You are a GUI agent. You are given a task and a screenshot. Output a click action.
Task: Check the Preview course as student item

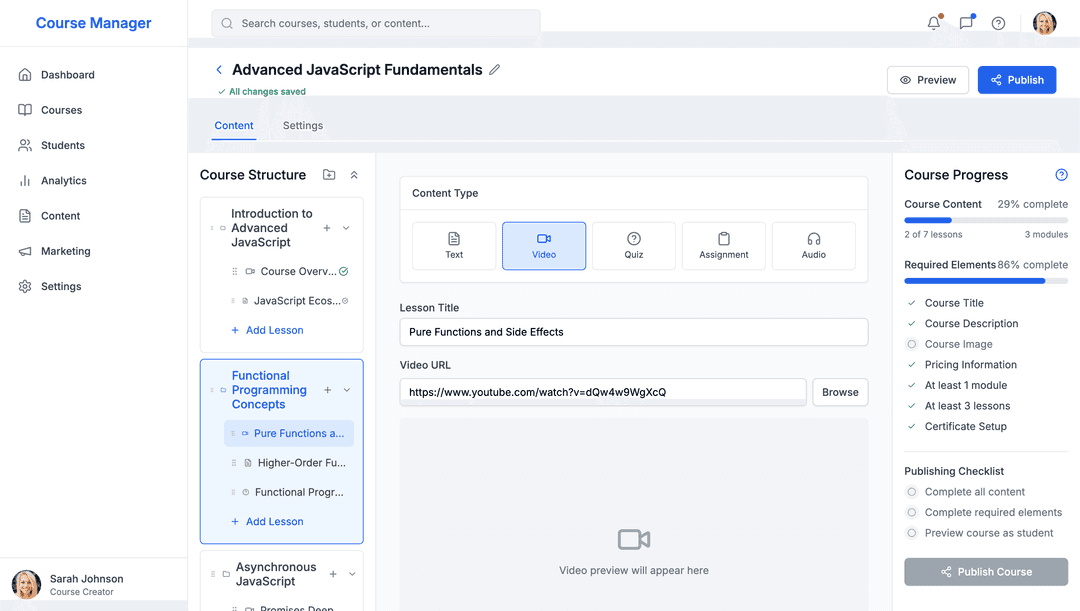tap(911, 533)
